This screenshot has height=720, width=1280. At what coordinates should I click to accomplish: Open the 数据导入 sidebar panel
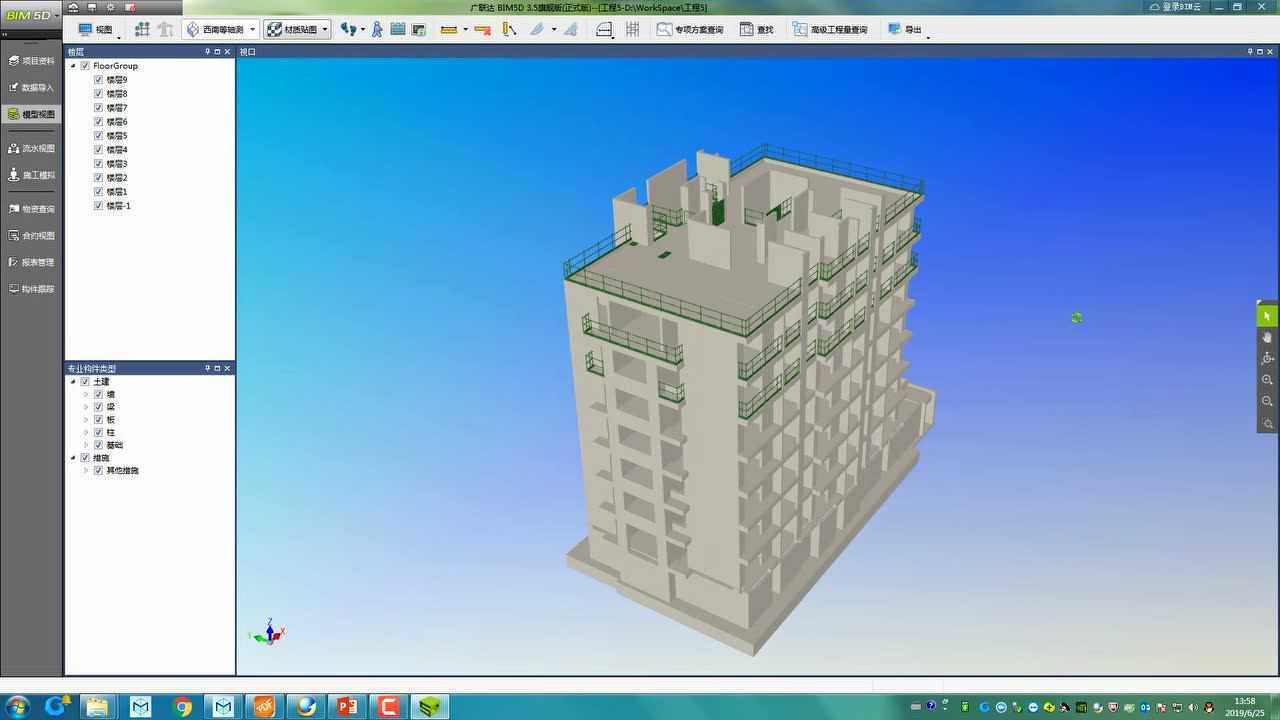click(33, 87)
